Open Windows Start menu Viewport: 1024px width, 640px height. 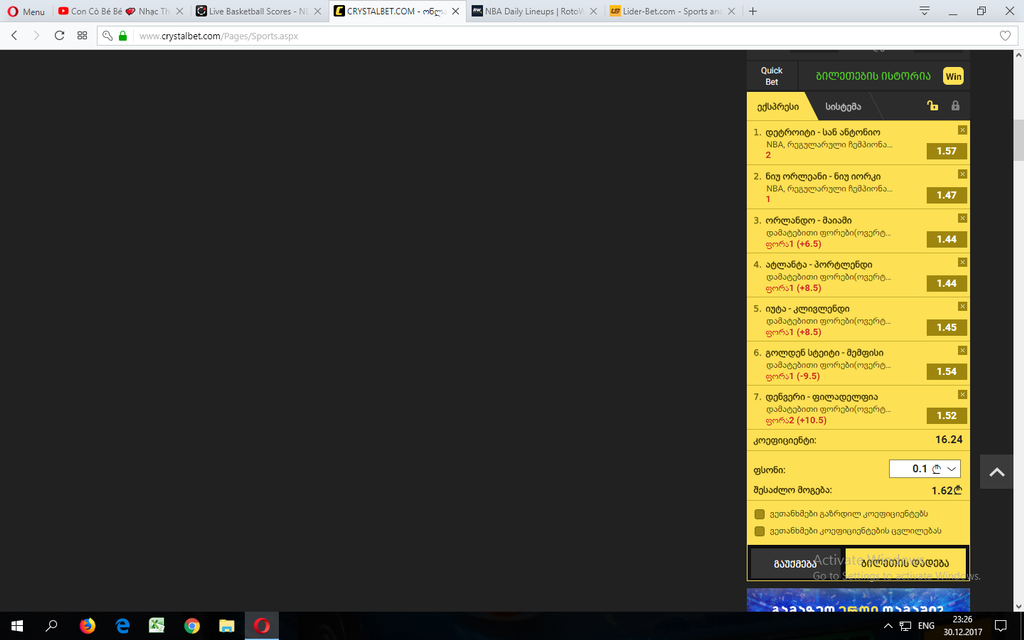[x=17, y=626]
